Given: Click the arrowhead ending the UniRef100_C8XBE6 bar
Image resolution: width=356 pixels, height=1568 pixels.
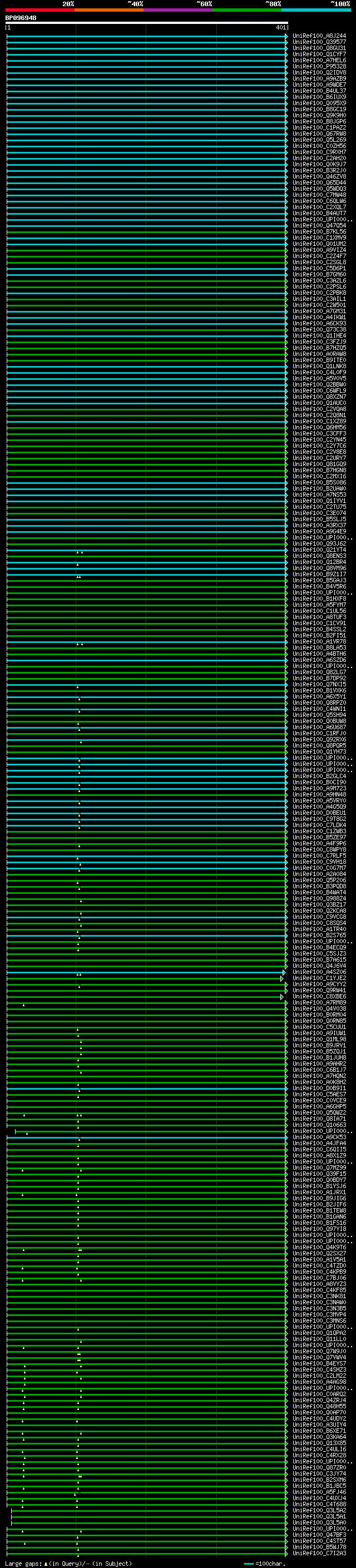Looking at the screenshot, I should (x=282, y=996).
